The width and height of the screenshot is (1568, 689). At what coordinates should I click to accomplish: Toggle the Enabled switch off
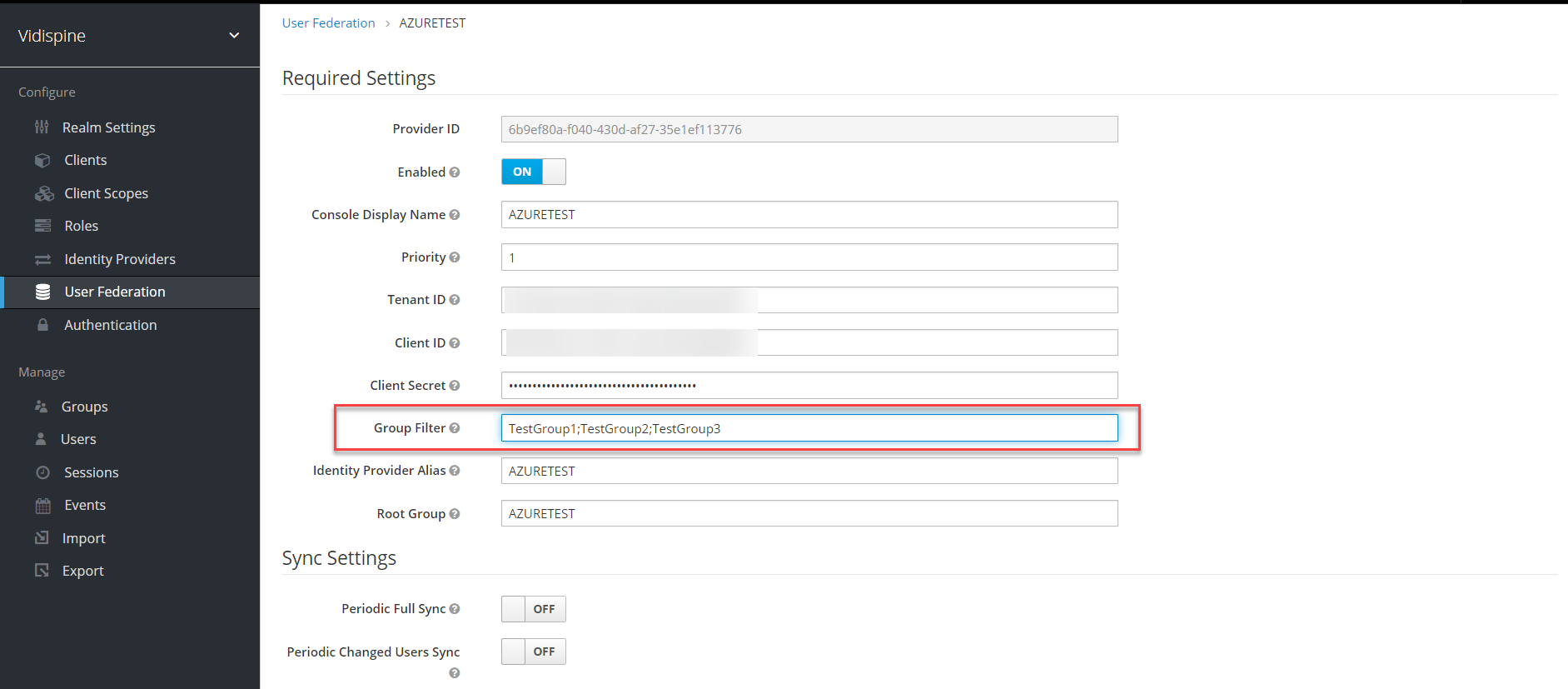pyautogui.click(x=533, y=172)
